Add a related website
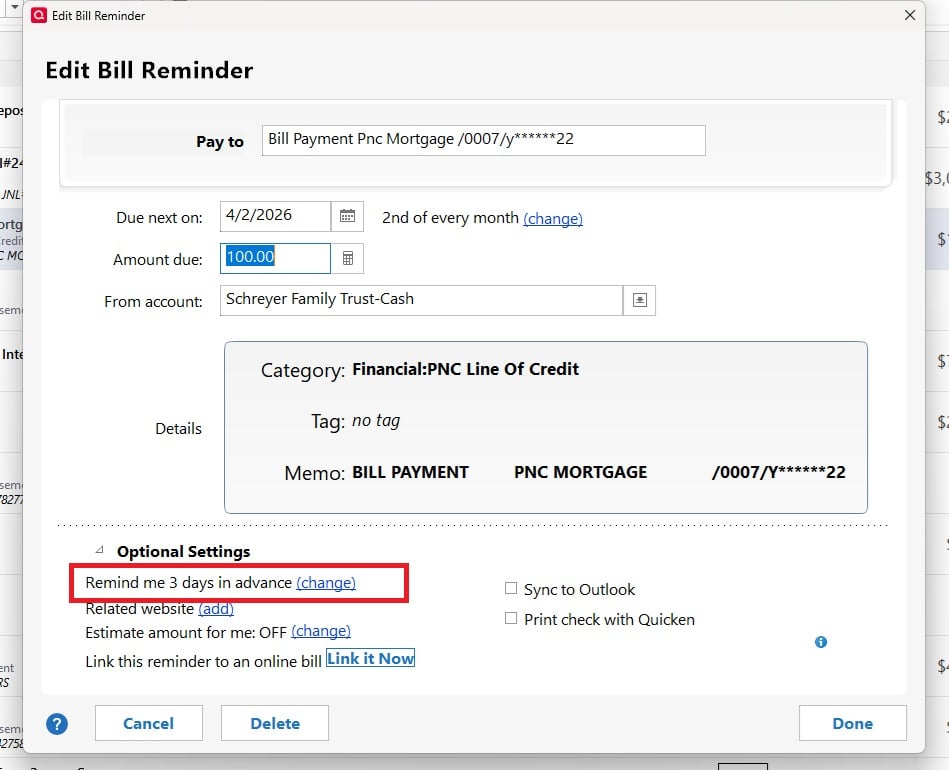 coord(216,608)
